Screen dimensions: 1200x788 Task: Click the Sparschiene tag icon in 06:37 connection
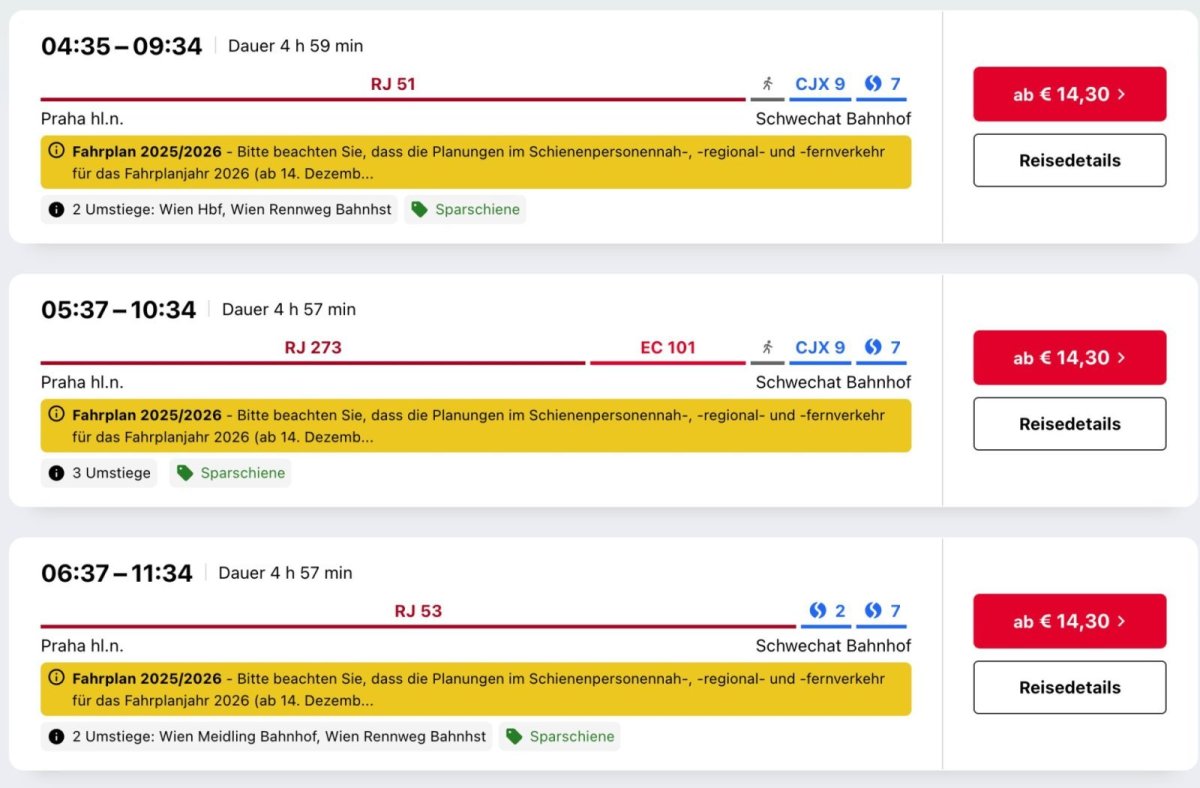[x=514, y=737]
